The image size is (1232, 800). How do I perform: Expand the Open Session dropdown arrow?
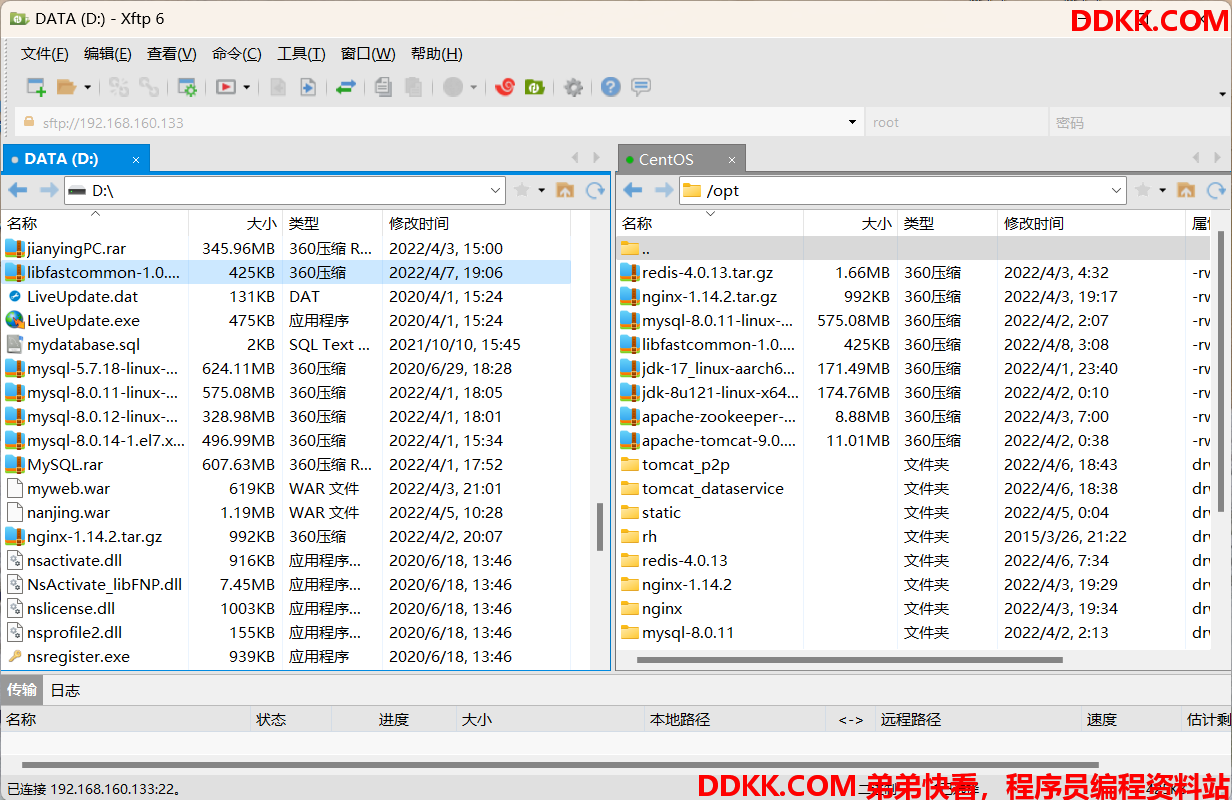pyautogui.click(x=87, y=88)
